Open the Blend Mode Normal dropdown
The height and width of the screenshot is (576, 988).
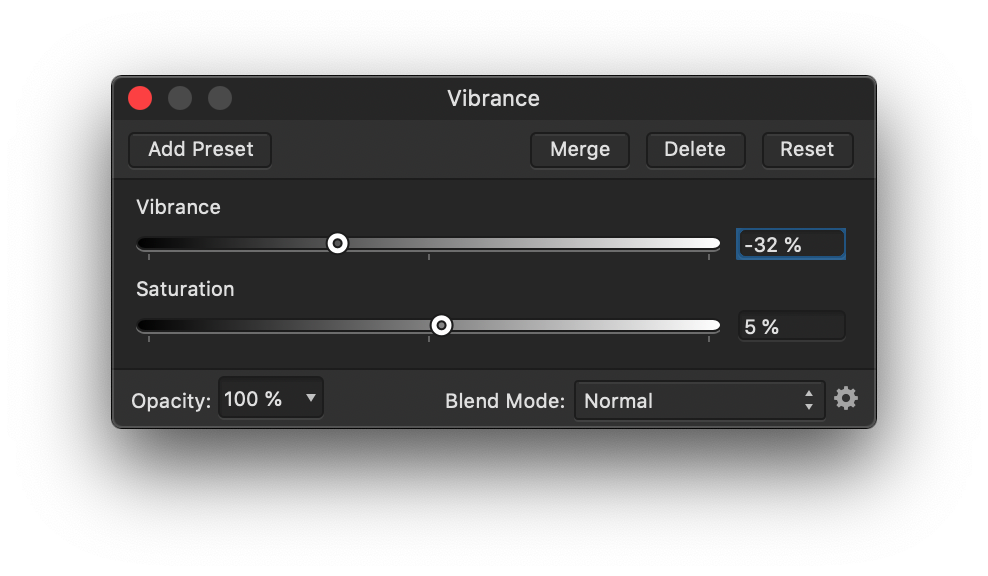[690, 401]
